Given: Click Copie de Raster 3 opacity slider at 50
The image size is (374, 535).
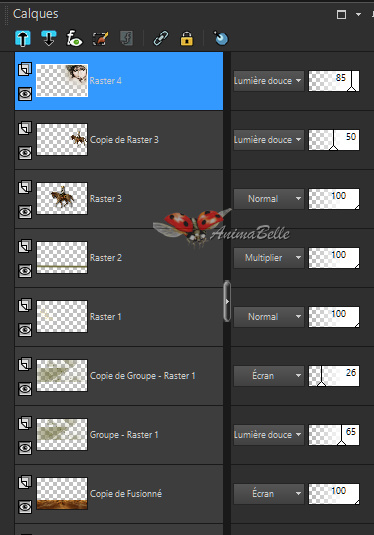Looking at the screenshot, I should (x=334, y=140).
